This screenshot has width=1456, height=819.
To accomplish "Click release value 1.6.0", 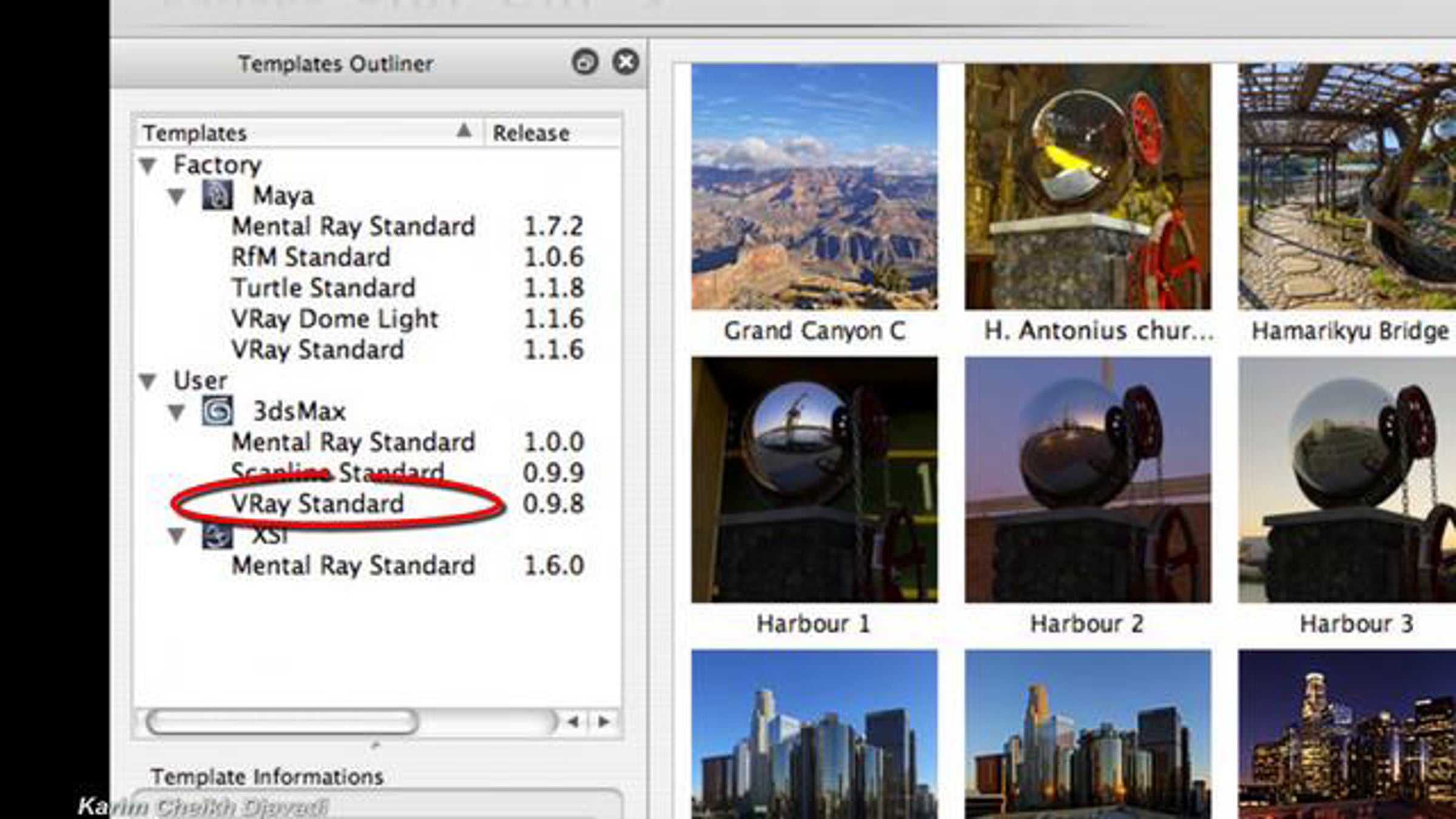I will click(x=553, y=565).
